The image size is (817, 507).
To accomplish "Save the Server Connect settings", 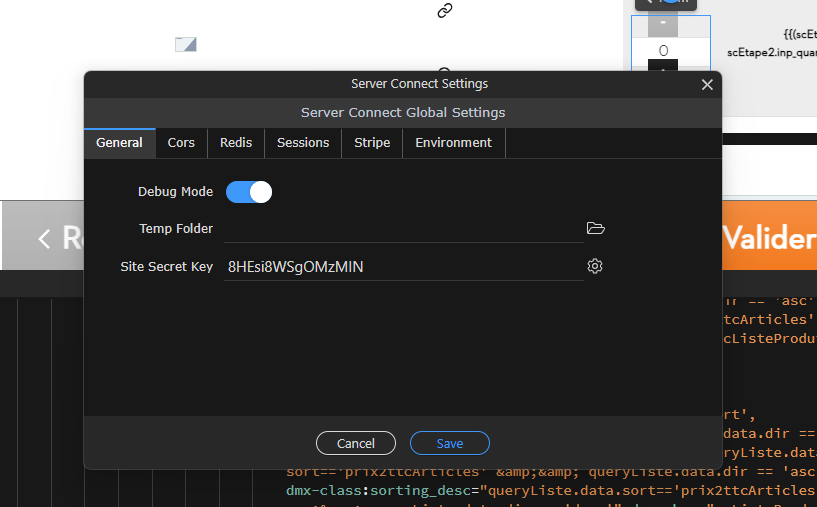I will pyautogui.click(x=449, y=443).
